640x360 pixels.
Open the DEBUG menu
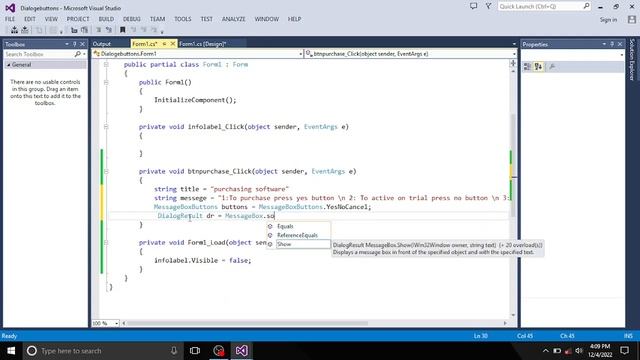131,19
